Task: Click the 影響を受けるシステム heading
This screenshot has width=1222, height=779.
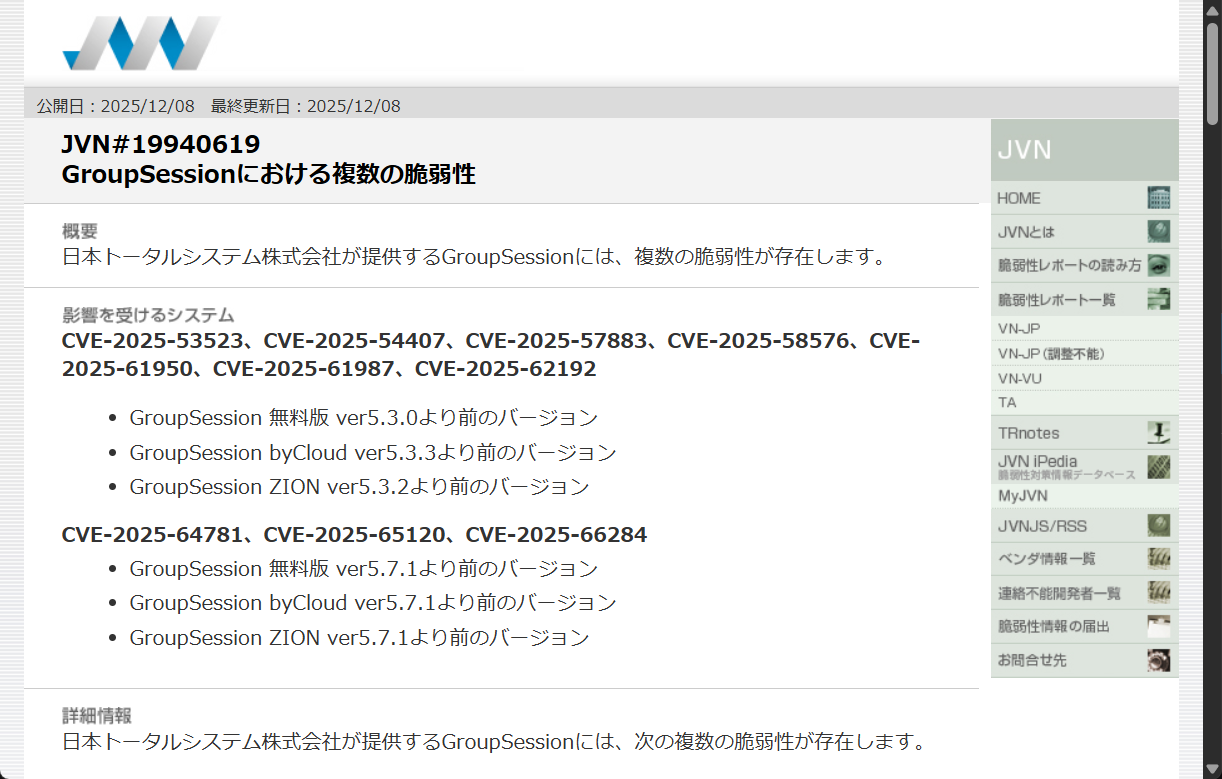Action: [148, 315]
